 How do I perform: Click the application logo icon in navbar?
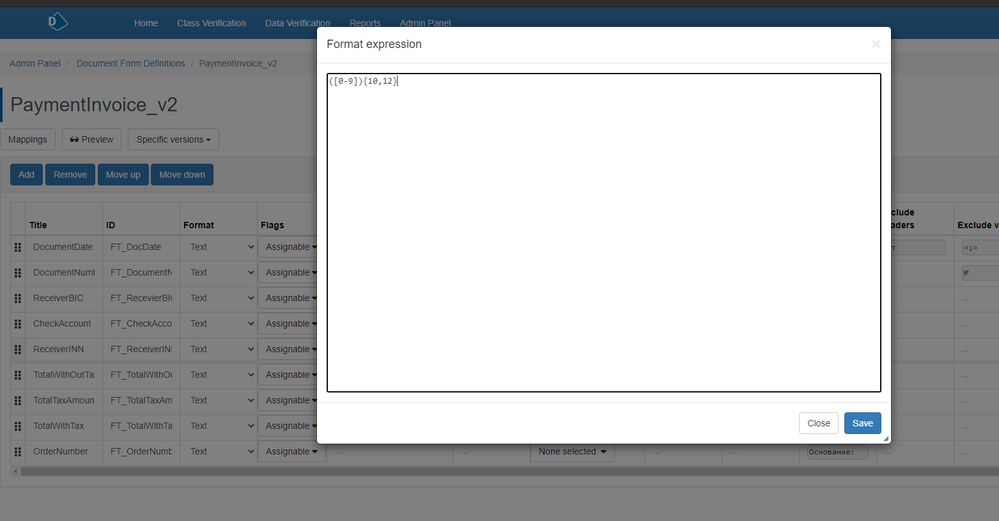tap(57, 22)
